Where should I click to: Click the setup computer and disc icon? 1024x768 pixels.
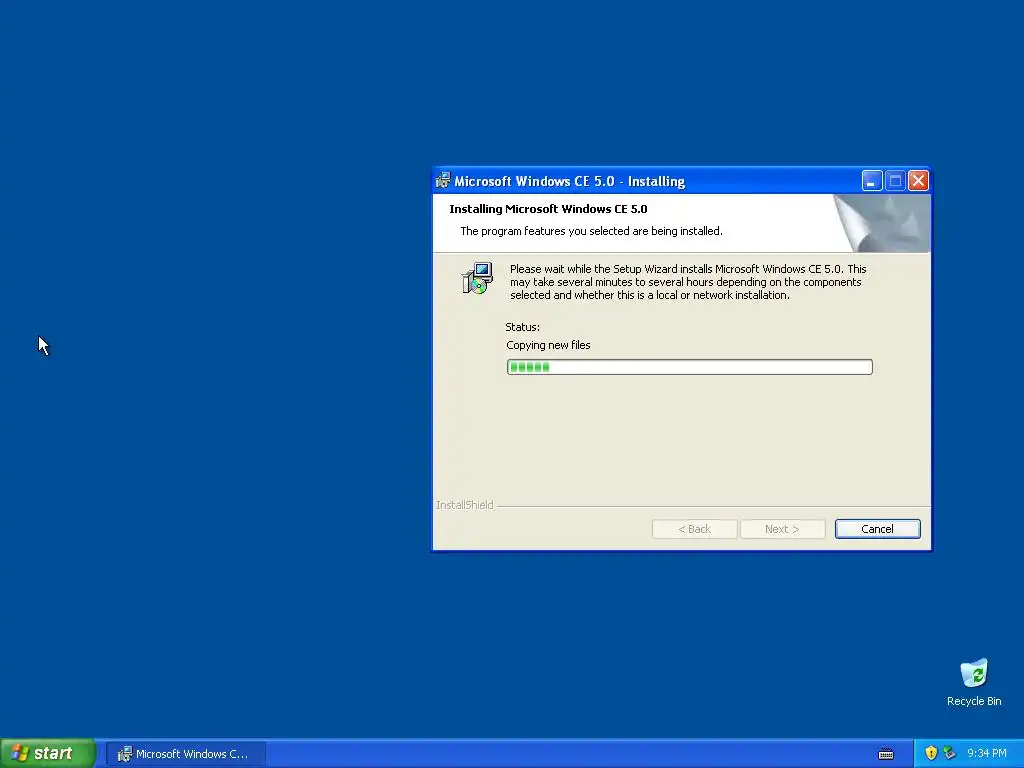(x=477, y=278)
